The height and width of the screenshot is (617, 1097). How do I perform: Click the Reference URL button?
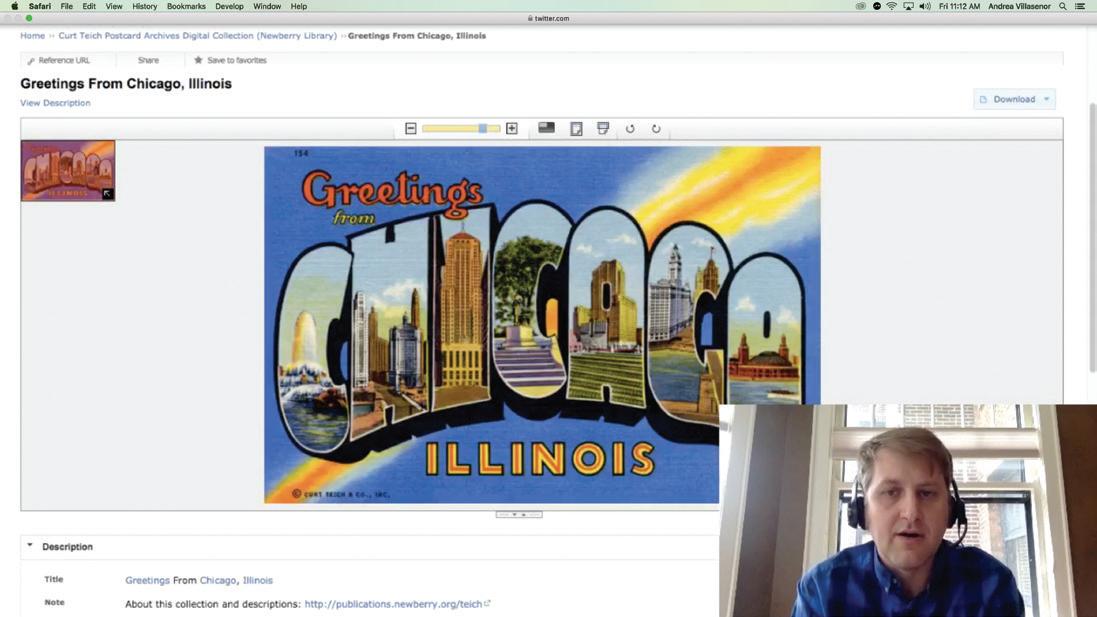click(x=59, y=60)
